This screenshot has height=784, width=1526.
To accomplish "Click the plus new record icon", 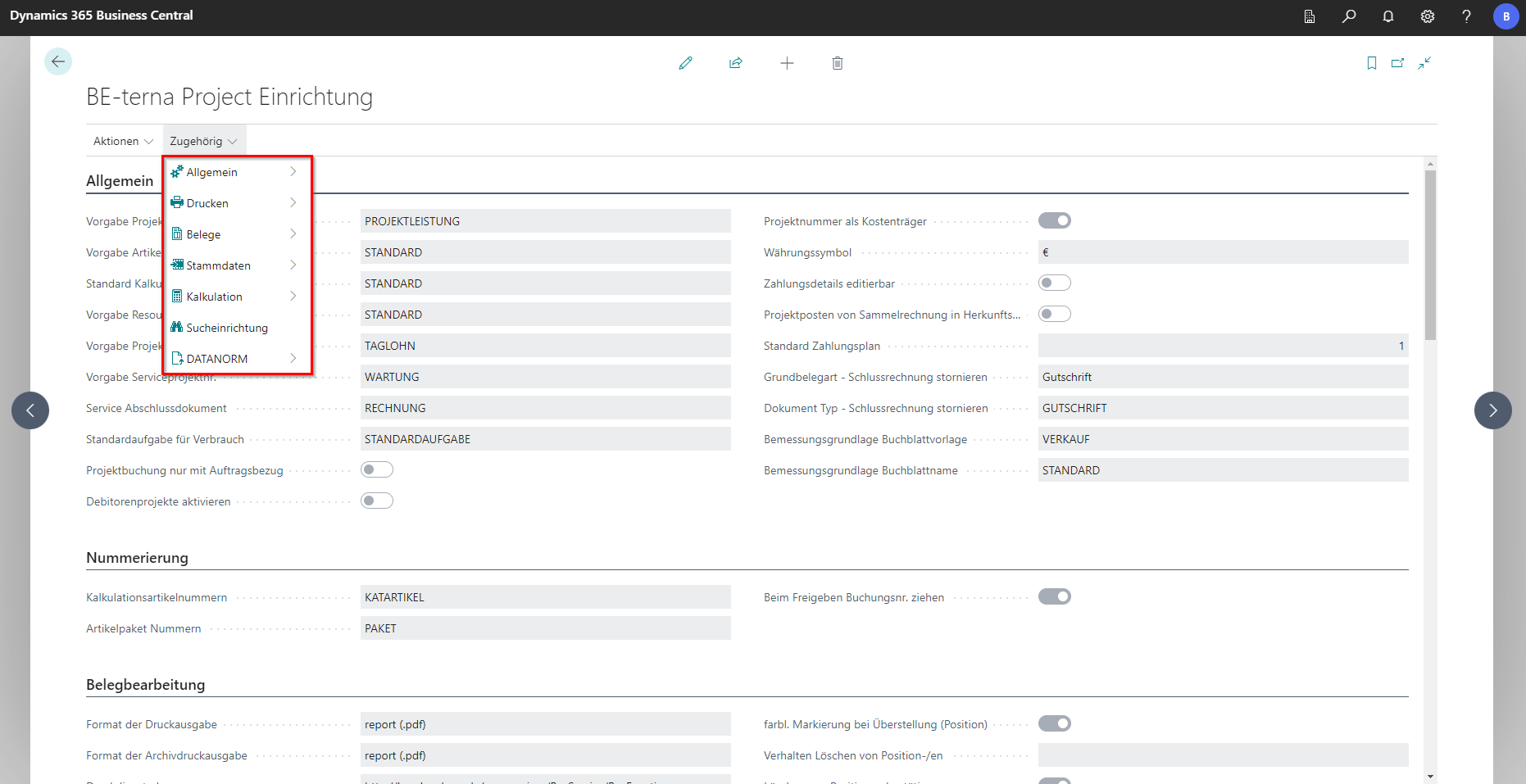I will pos(787,63).
